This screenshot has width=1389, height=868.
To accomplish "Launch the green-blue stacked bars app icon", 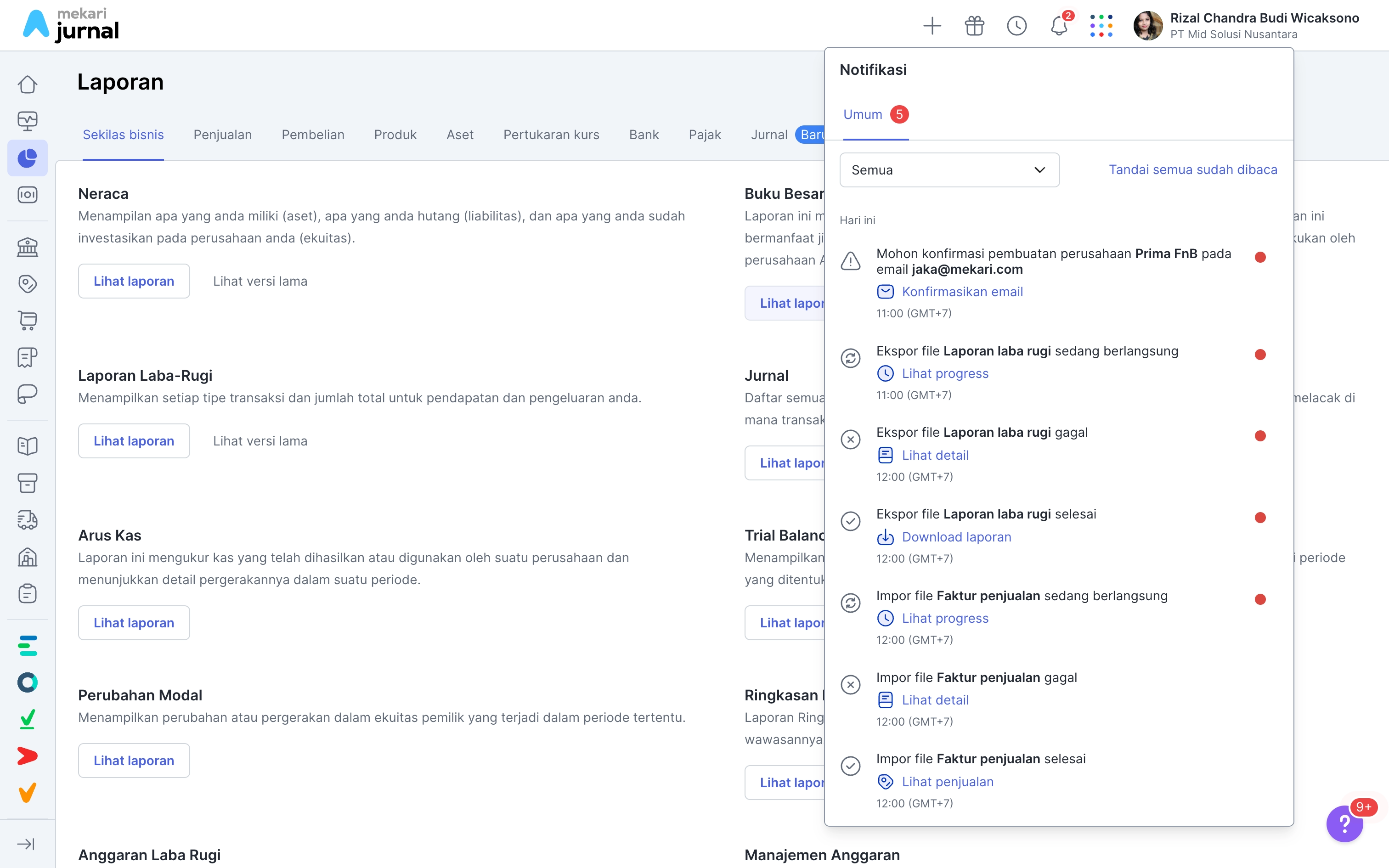I will [x=28, y=646].
